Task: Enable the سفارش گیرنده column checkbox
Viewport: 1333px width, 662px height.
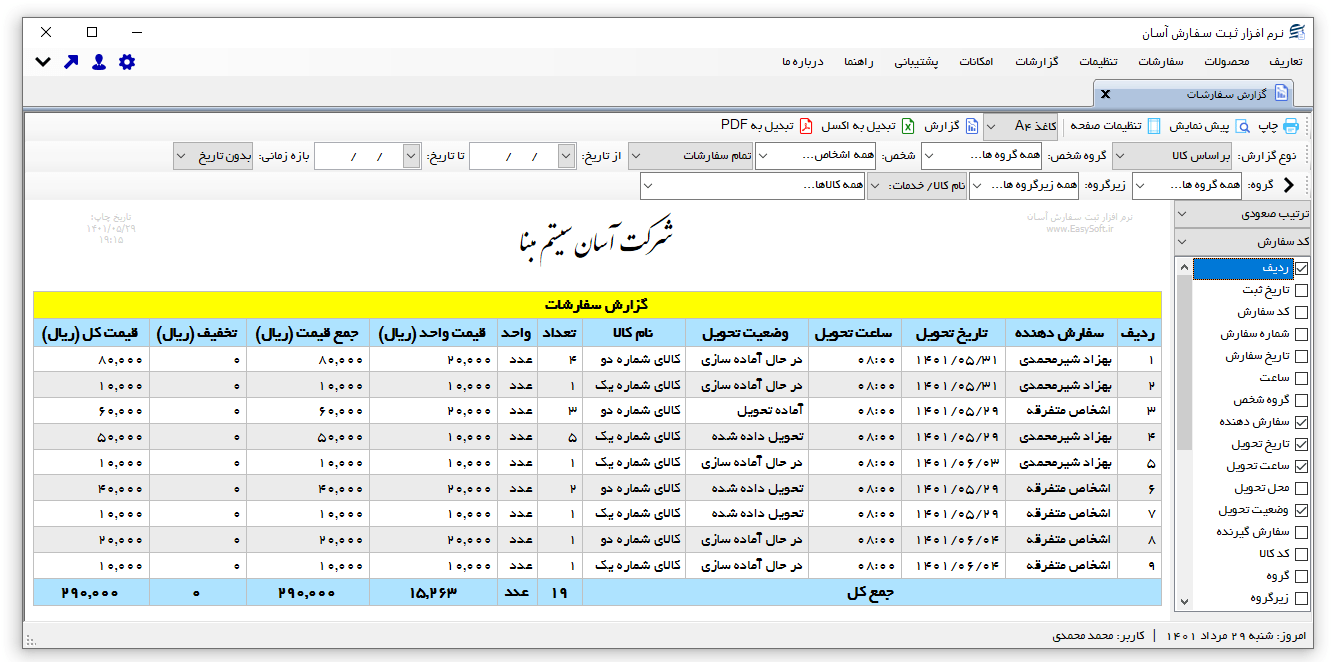Action: tap(1301, 533)
